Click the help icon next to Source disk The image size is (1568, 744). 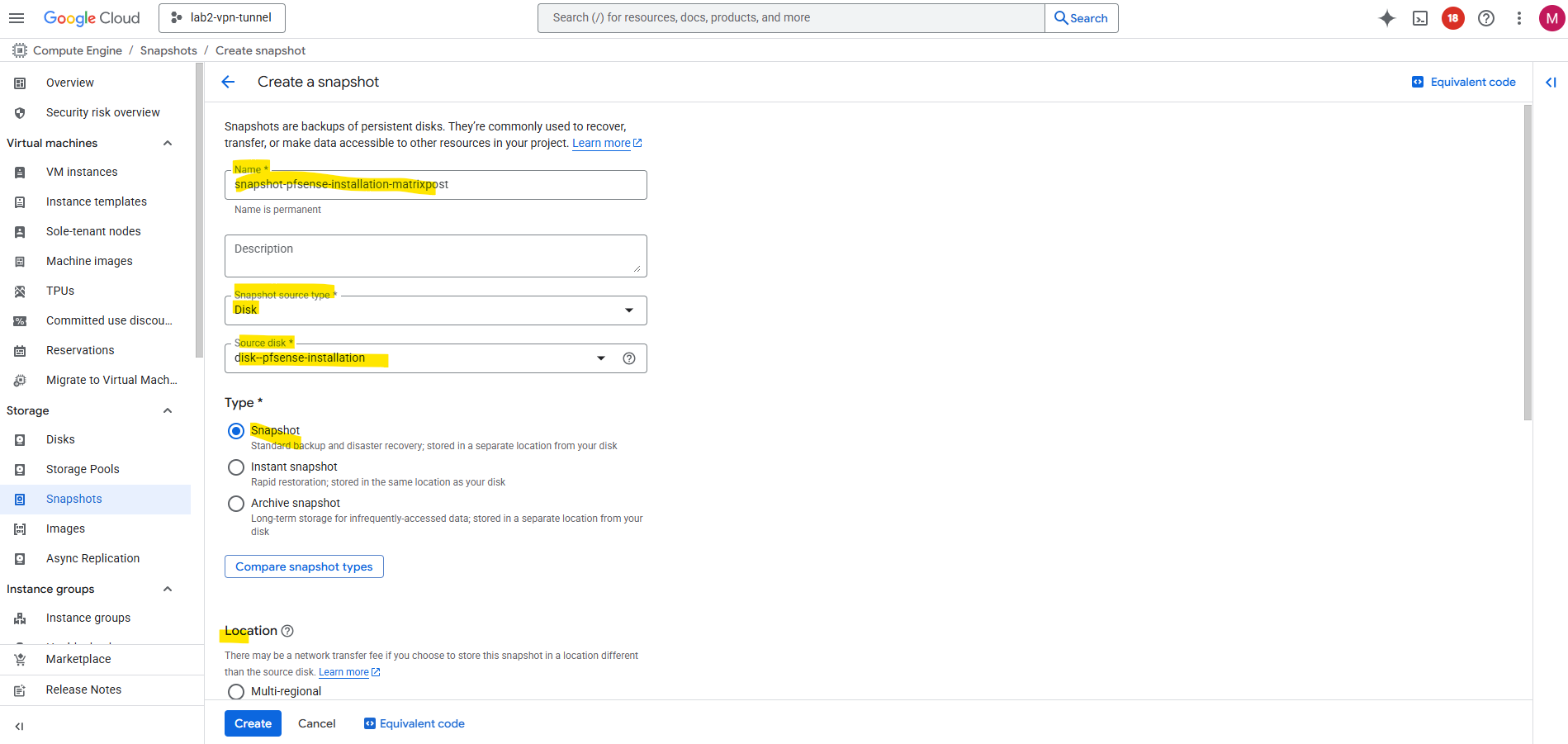coord(629,358)
